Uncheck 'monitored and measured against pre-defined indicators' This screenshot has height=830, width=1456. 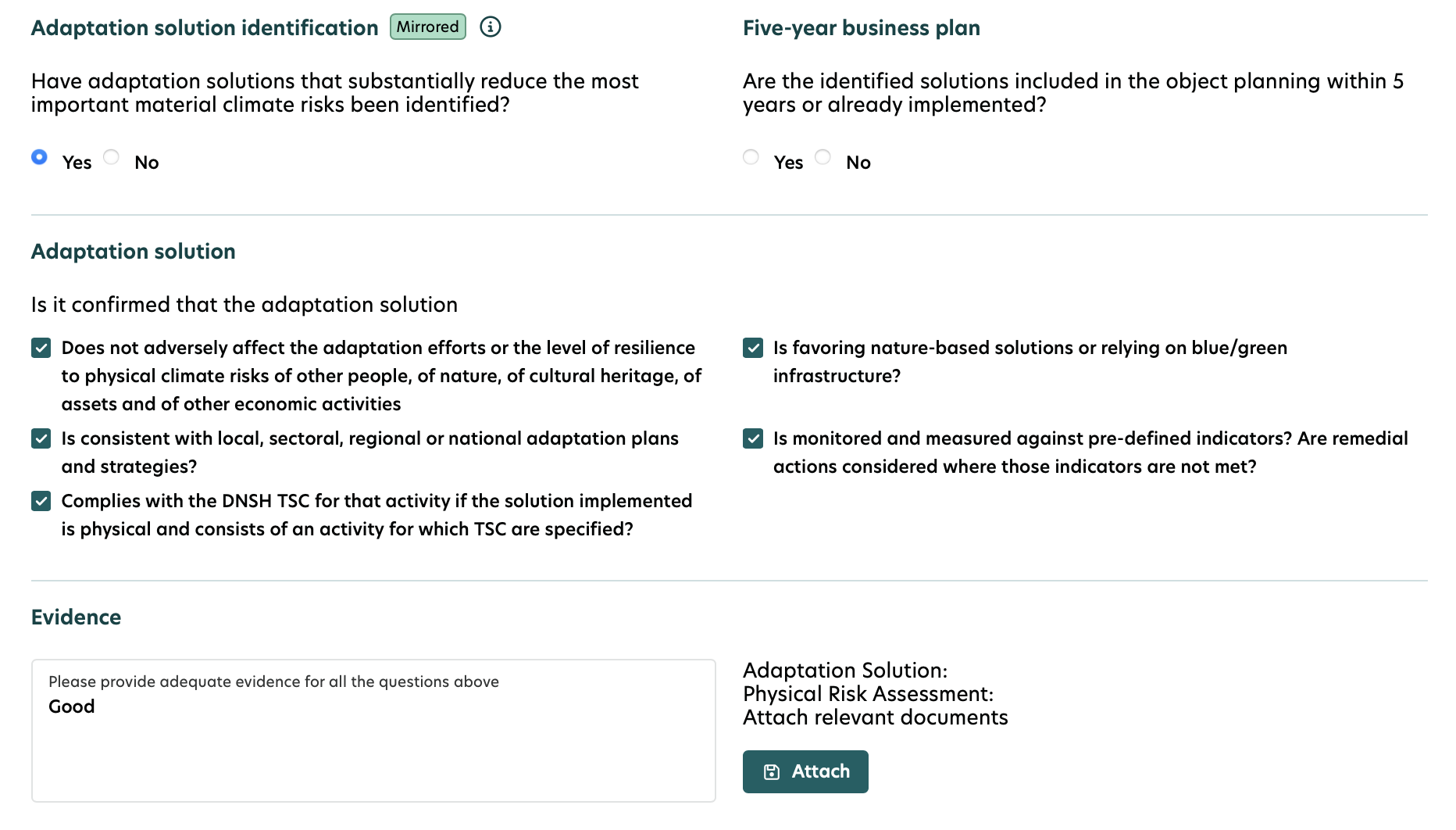click(x=753, y=438)
